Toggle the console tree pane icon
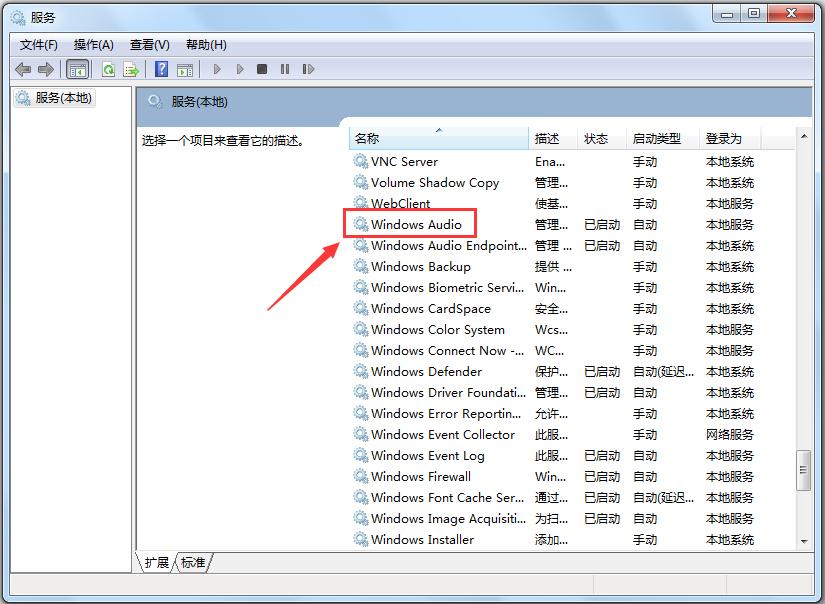The image size is (825, 604). click(x=76, y=68)
